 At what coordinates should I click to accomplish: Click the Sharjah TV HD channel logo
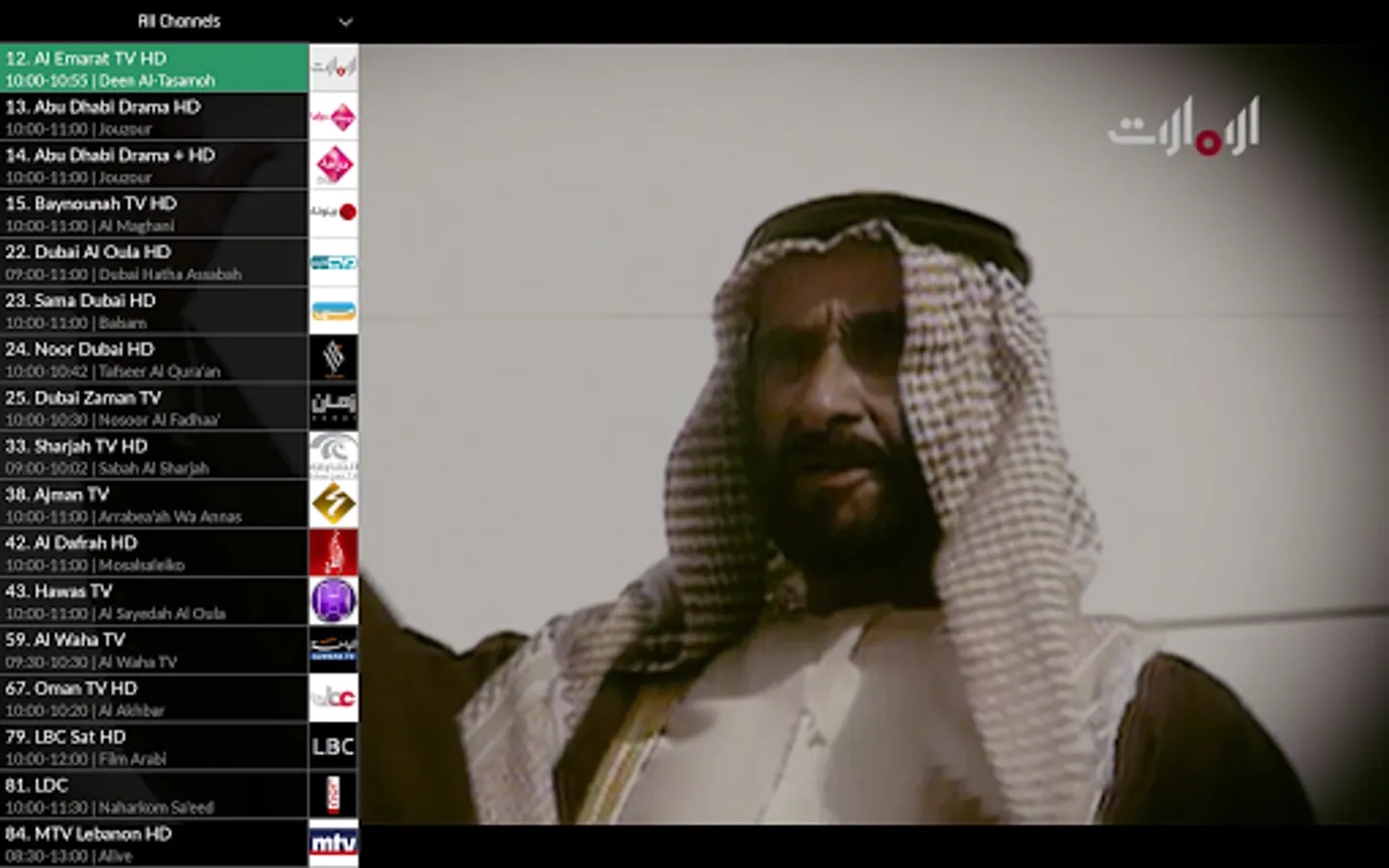(x=334, y=455)
